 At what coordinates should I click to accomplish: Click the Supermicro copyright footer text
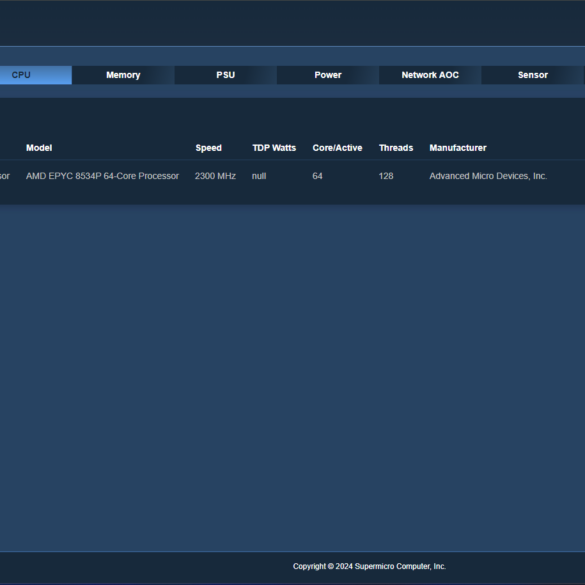369,566
